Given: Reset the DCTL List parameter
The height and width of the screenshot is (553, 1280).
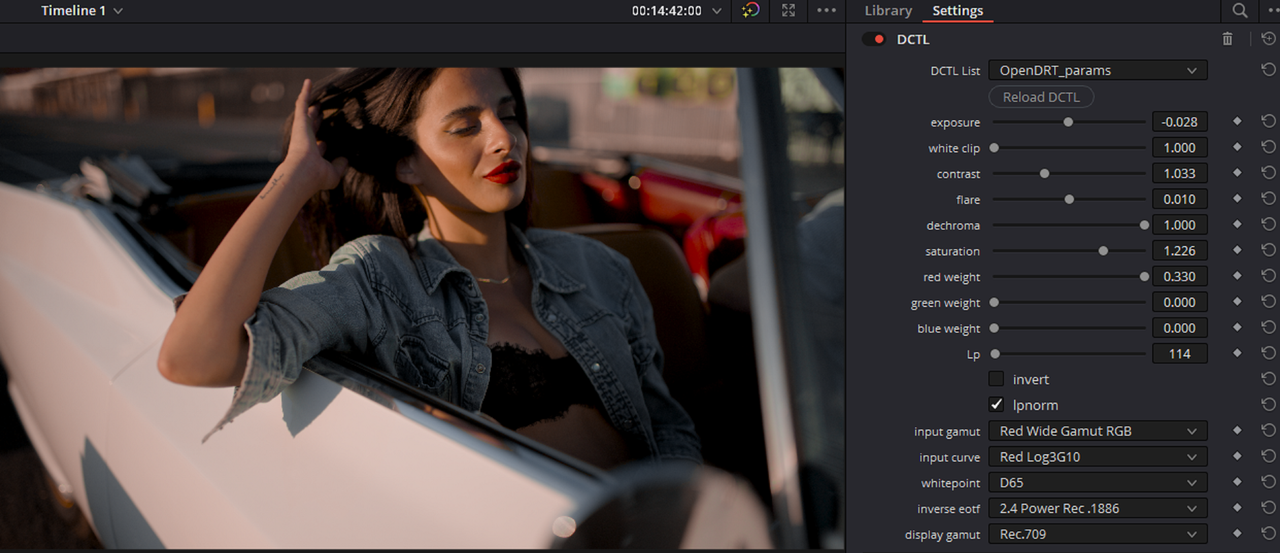Looking at the screenshot, I should (x=1268, y=70).
